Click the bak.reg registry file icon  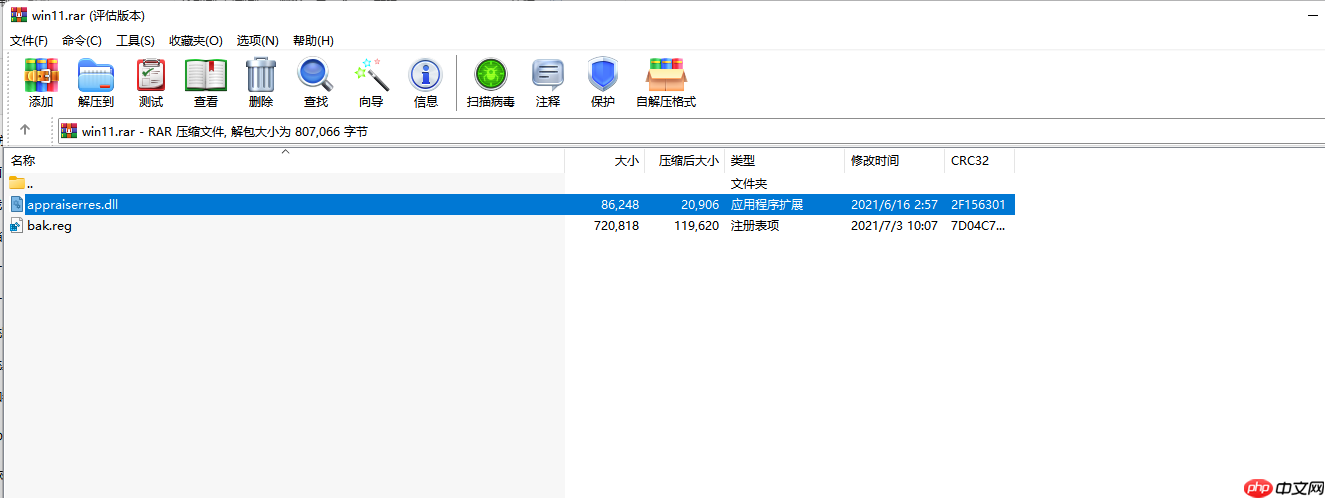point(17,225)
